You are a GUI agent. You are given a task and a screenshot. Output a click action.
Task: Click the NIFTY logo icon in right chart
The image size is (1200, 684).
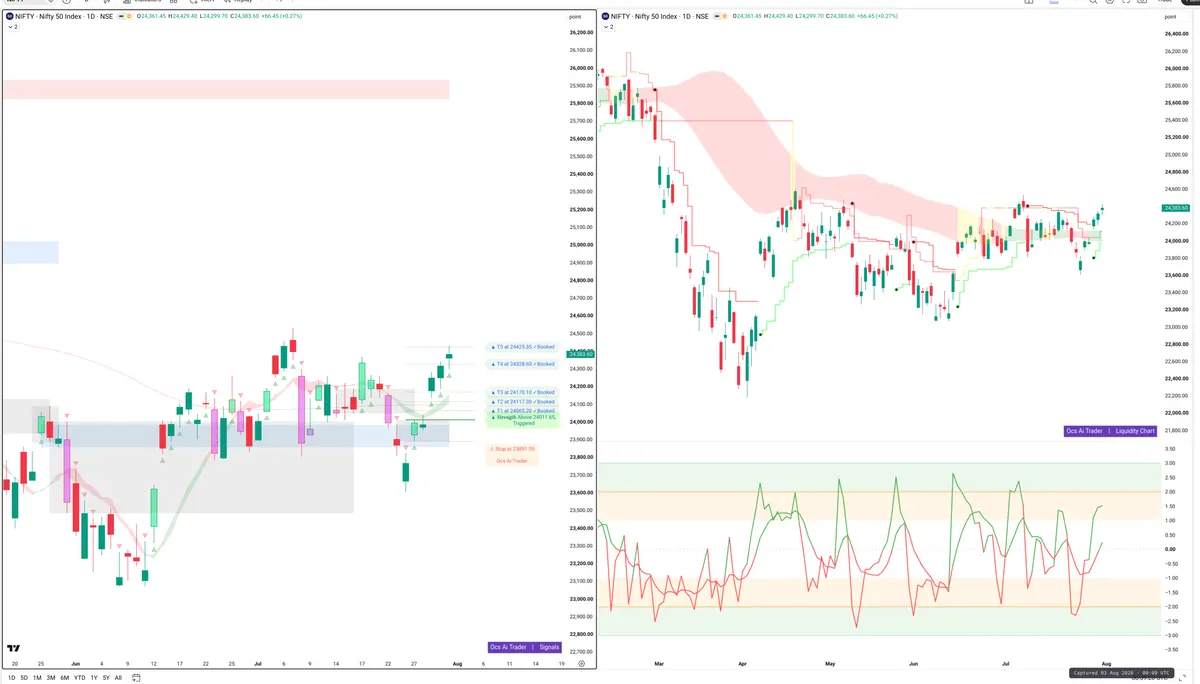(607, 17)
